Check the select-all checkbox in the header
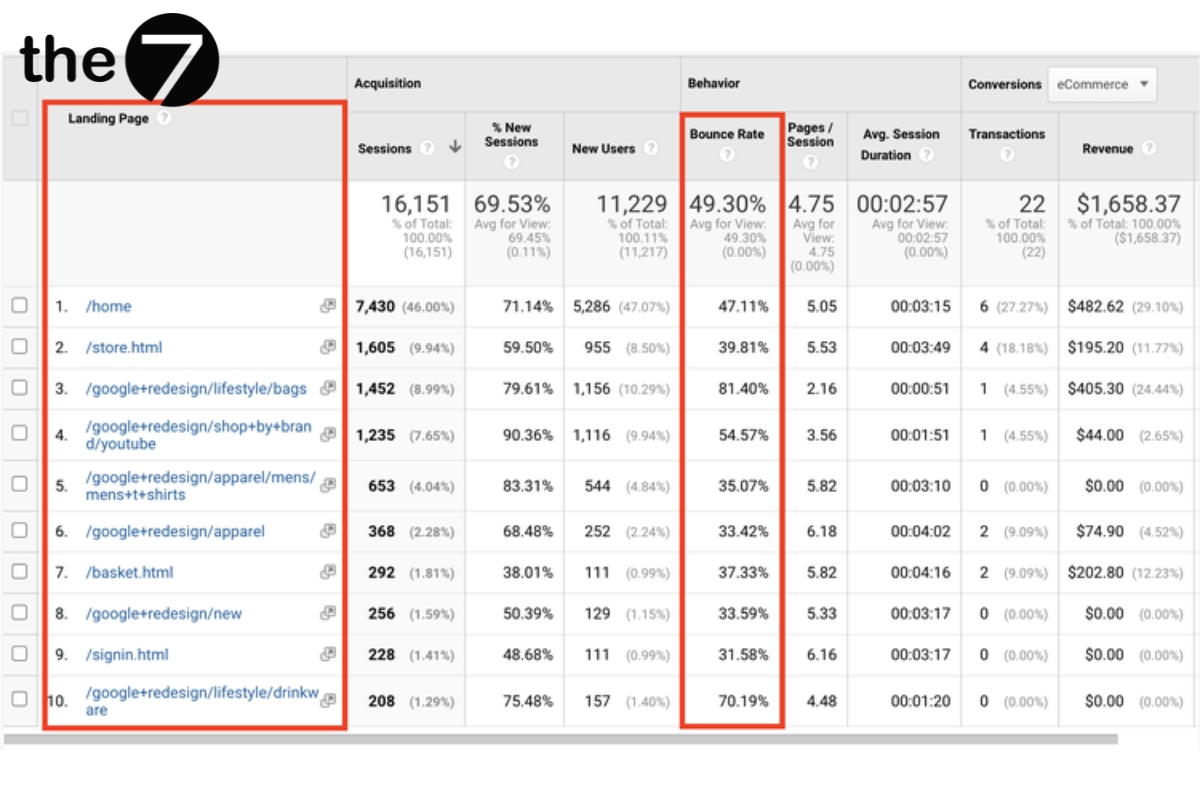This screenshot has height=800, width=1200. click(x=17, y=117)
